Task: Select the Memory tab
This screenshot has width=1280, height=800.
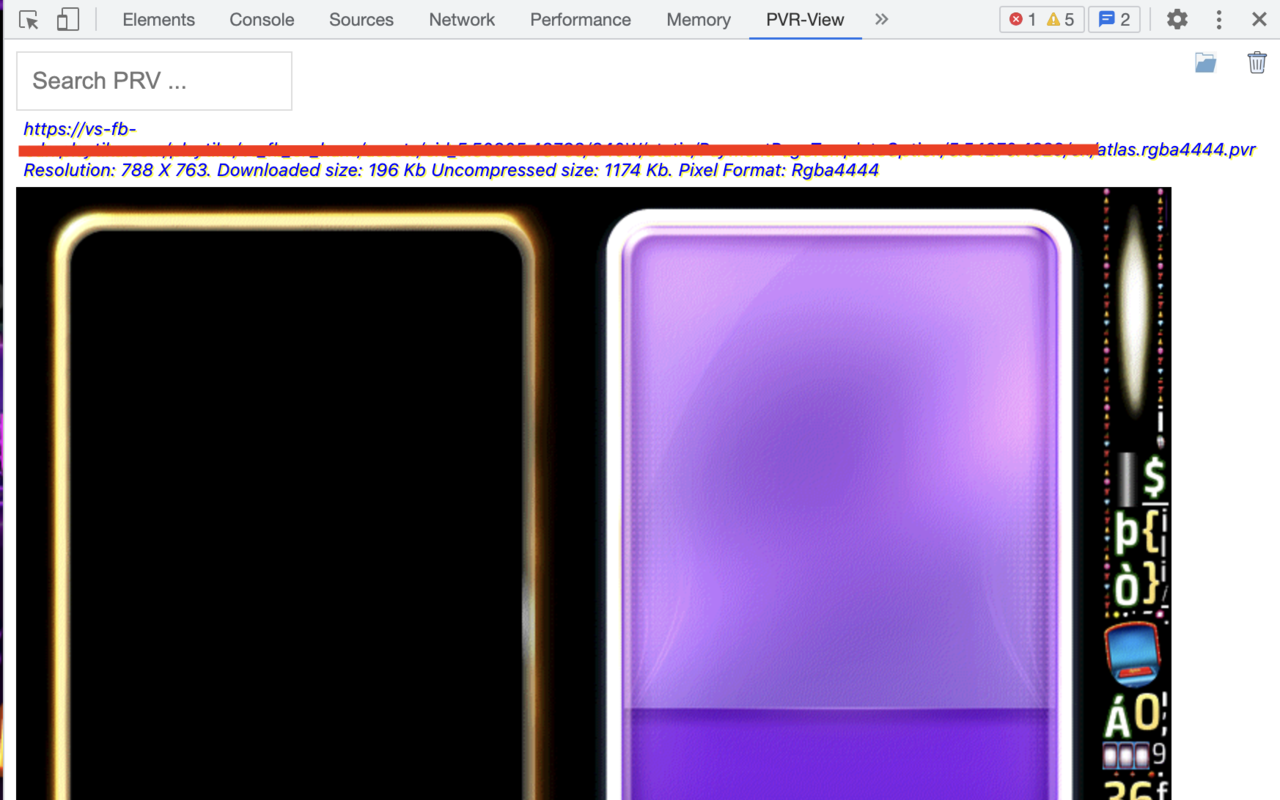Action: 698,19
